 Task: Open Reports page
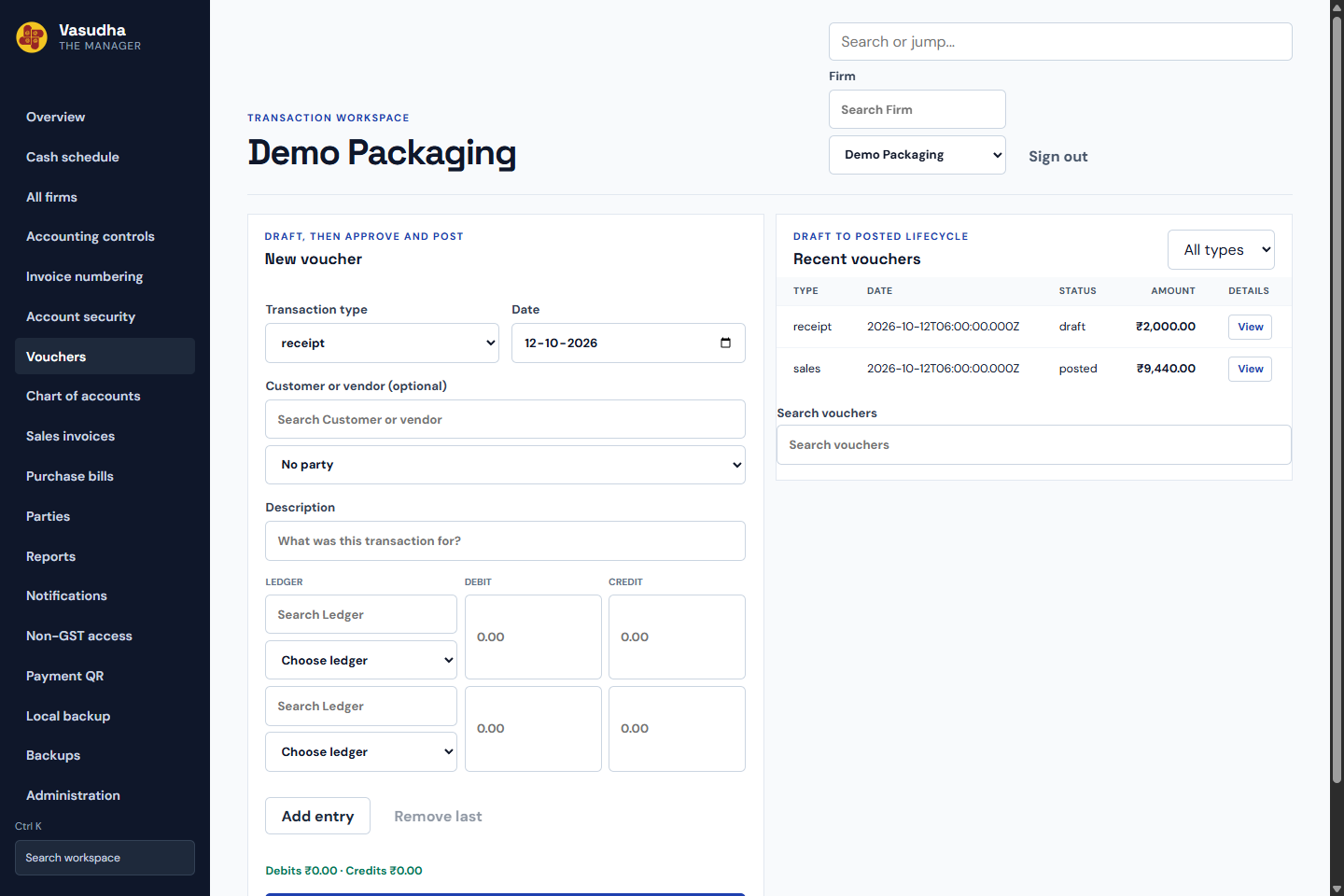point(105,556)
